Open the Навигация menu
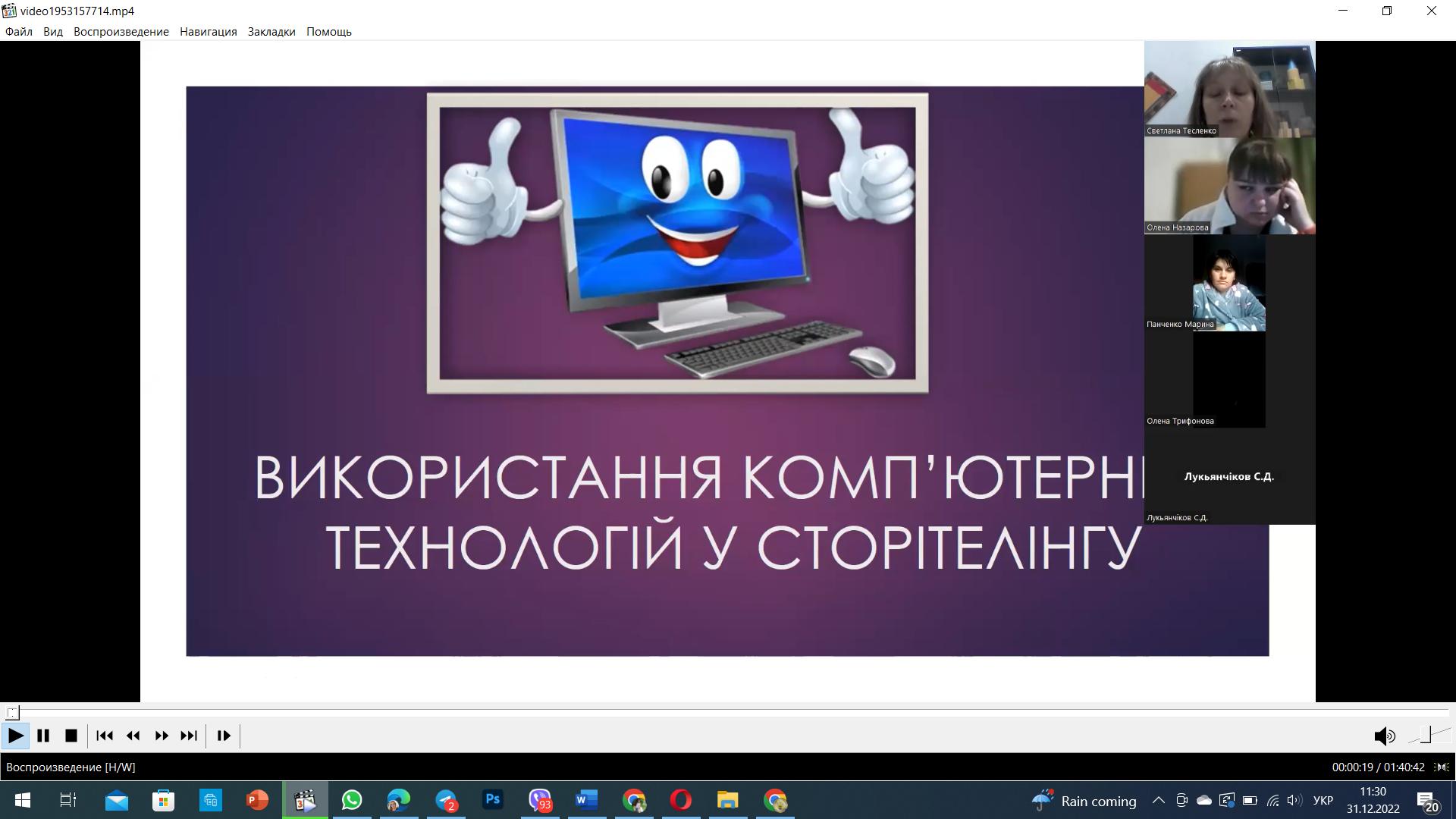The width and height of the screenshot is (1456, 819). [208, 32]
